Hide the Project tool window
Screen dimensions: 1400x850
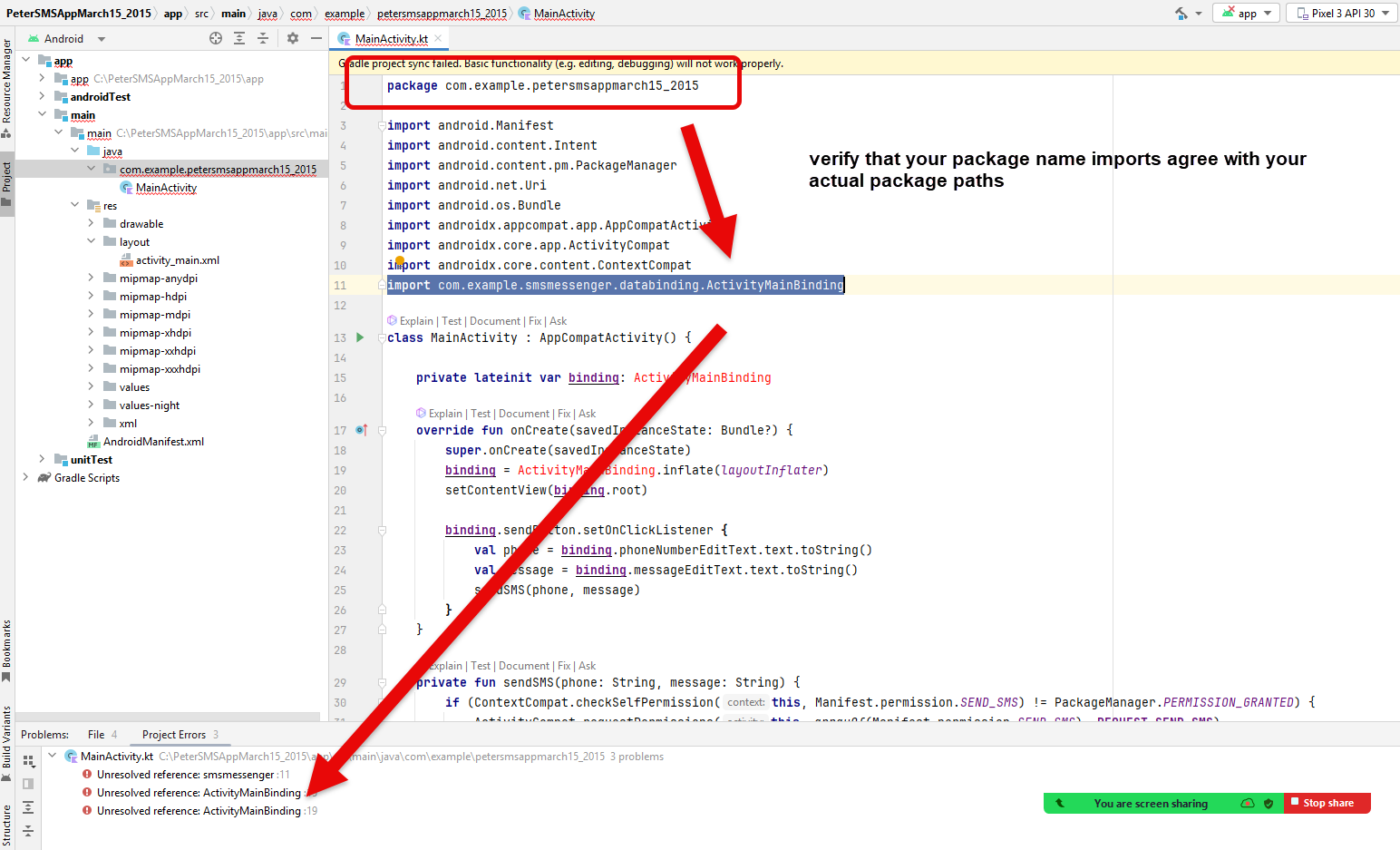316,38
